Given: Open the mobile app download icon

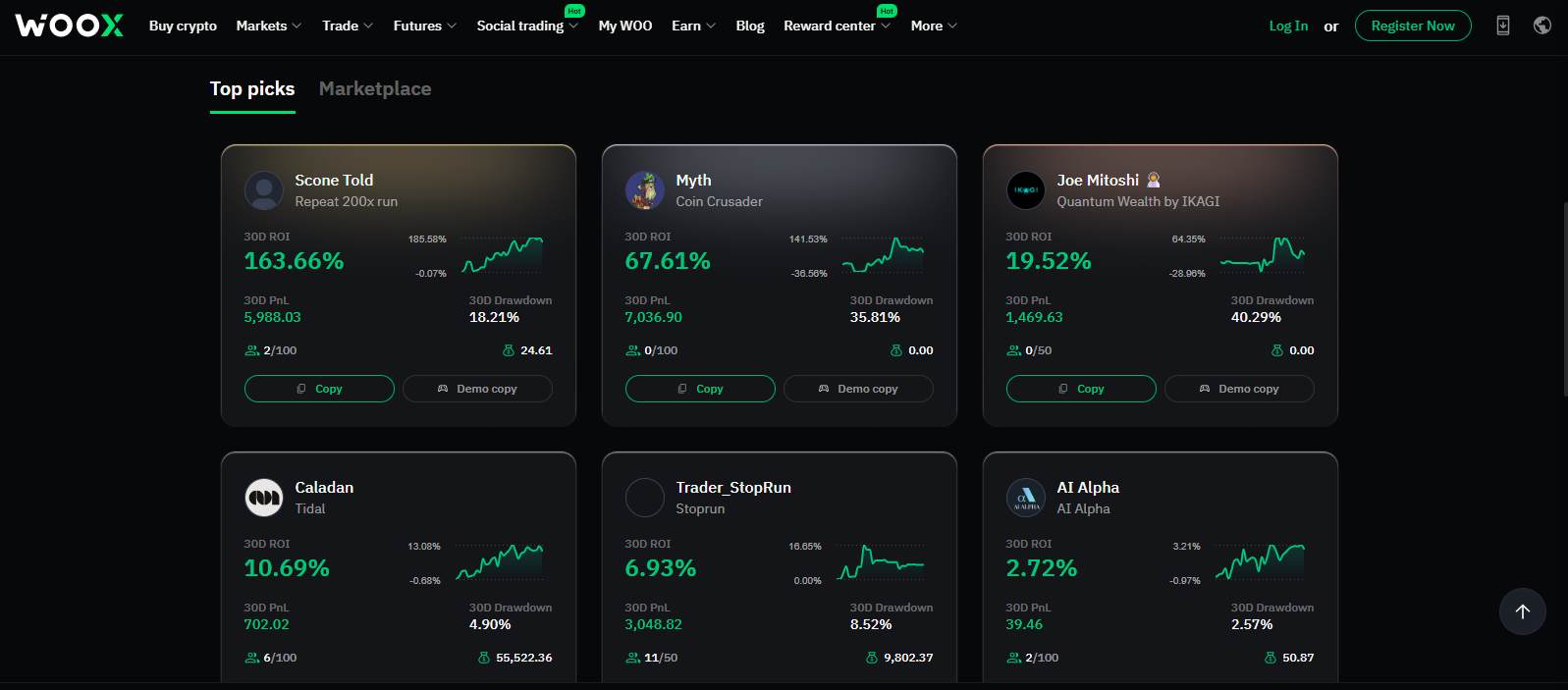Looking at the screenshot, I should [x=1503, y=26].
